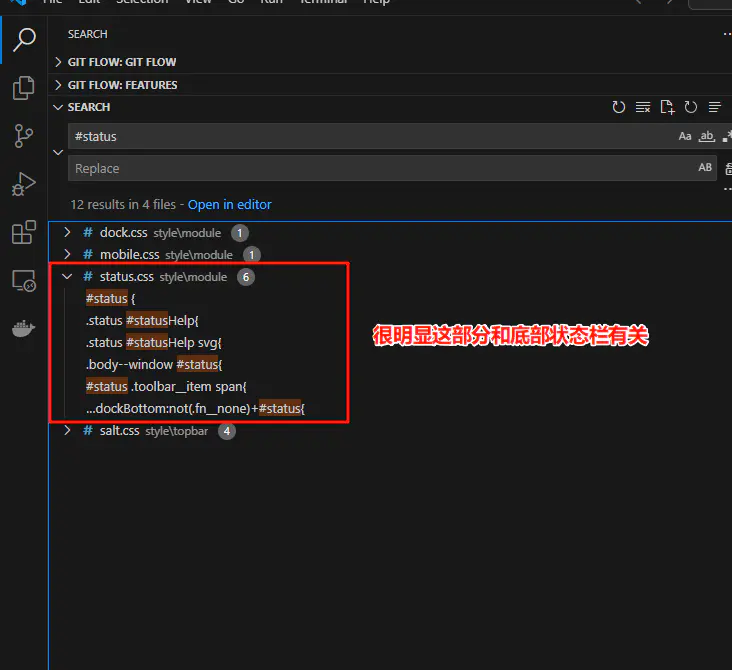The height and width of the screenshot is (670, 732).
Task: Open Remote Explorer in activity bar
Action: point(23,281)
